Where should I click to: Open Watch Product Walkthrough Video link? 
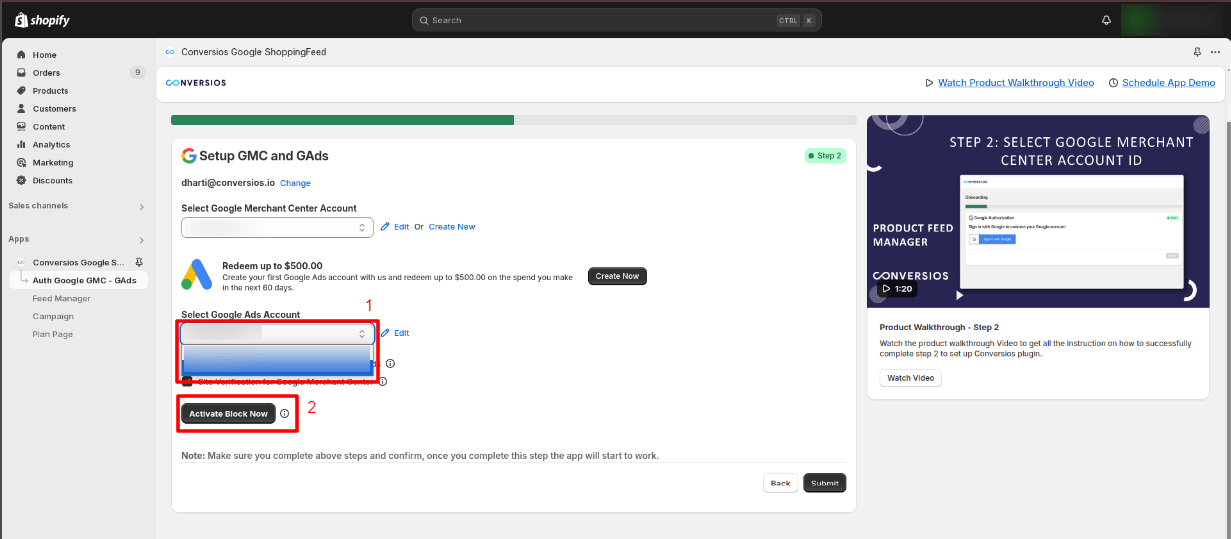1016,83
